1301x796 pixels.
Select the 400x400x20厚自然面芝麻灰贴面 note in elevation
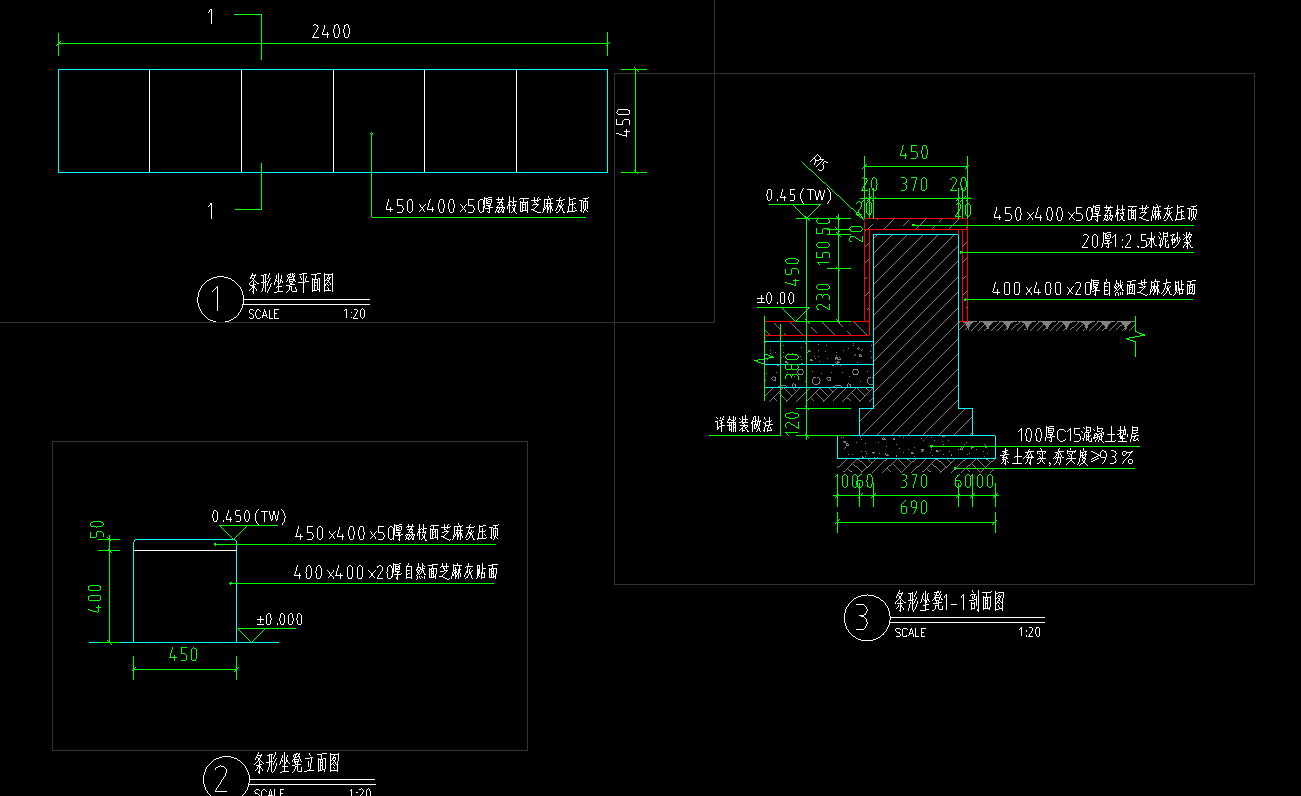396,573
